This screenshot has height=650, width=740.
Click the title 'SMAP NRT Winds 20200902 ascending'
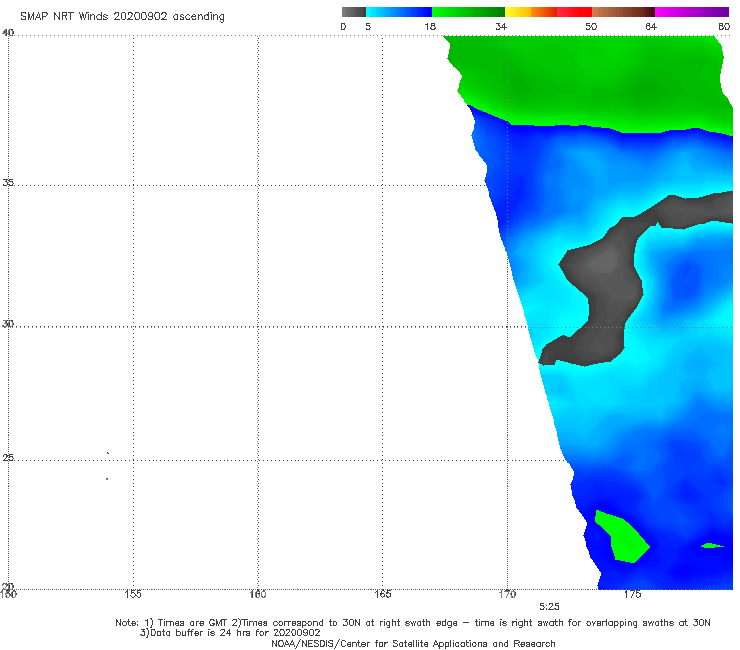[122, 16]
